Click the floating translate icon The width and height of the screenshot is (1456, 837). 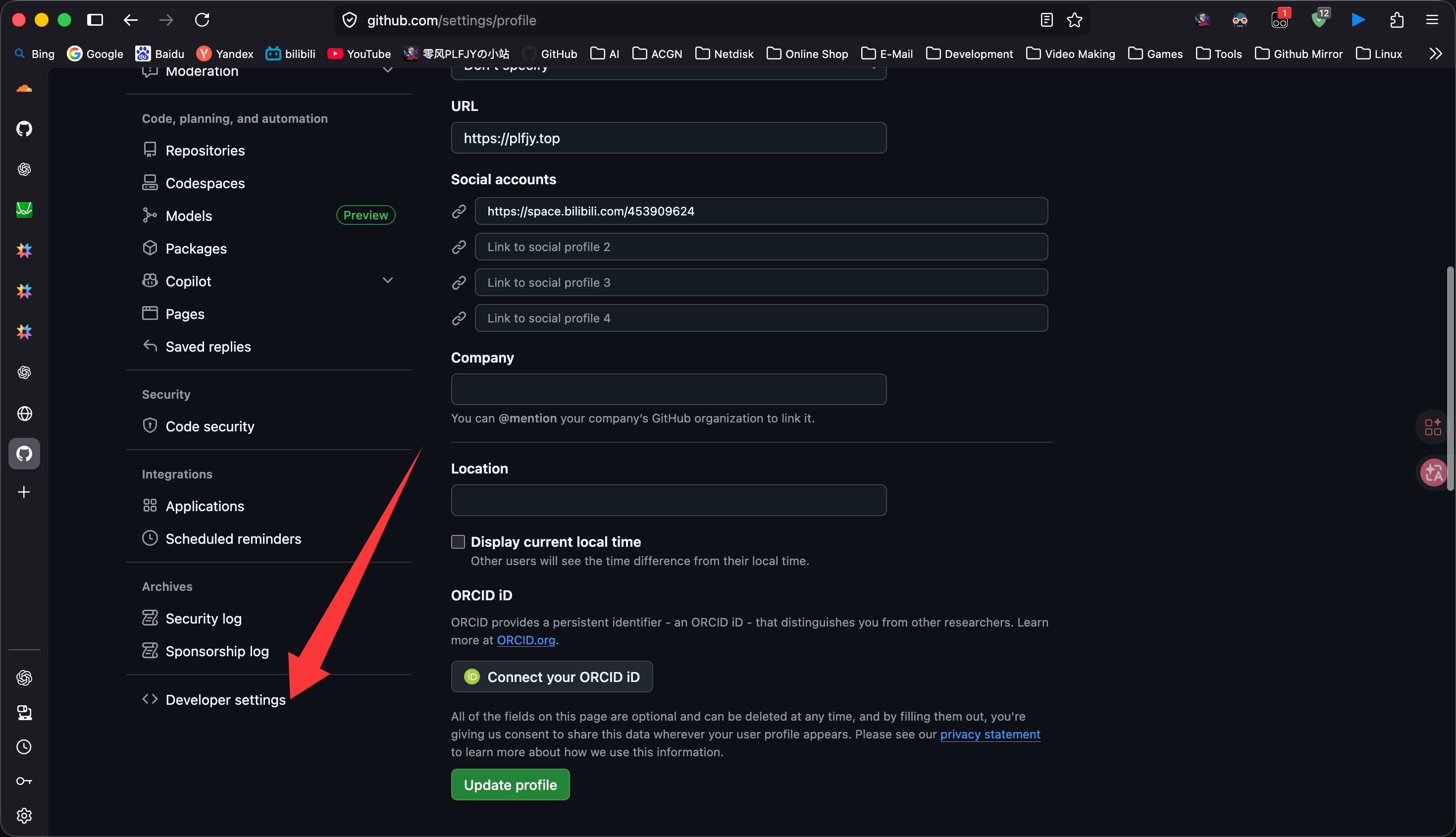tap(1434, 473)
